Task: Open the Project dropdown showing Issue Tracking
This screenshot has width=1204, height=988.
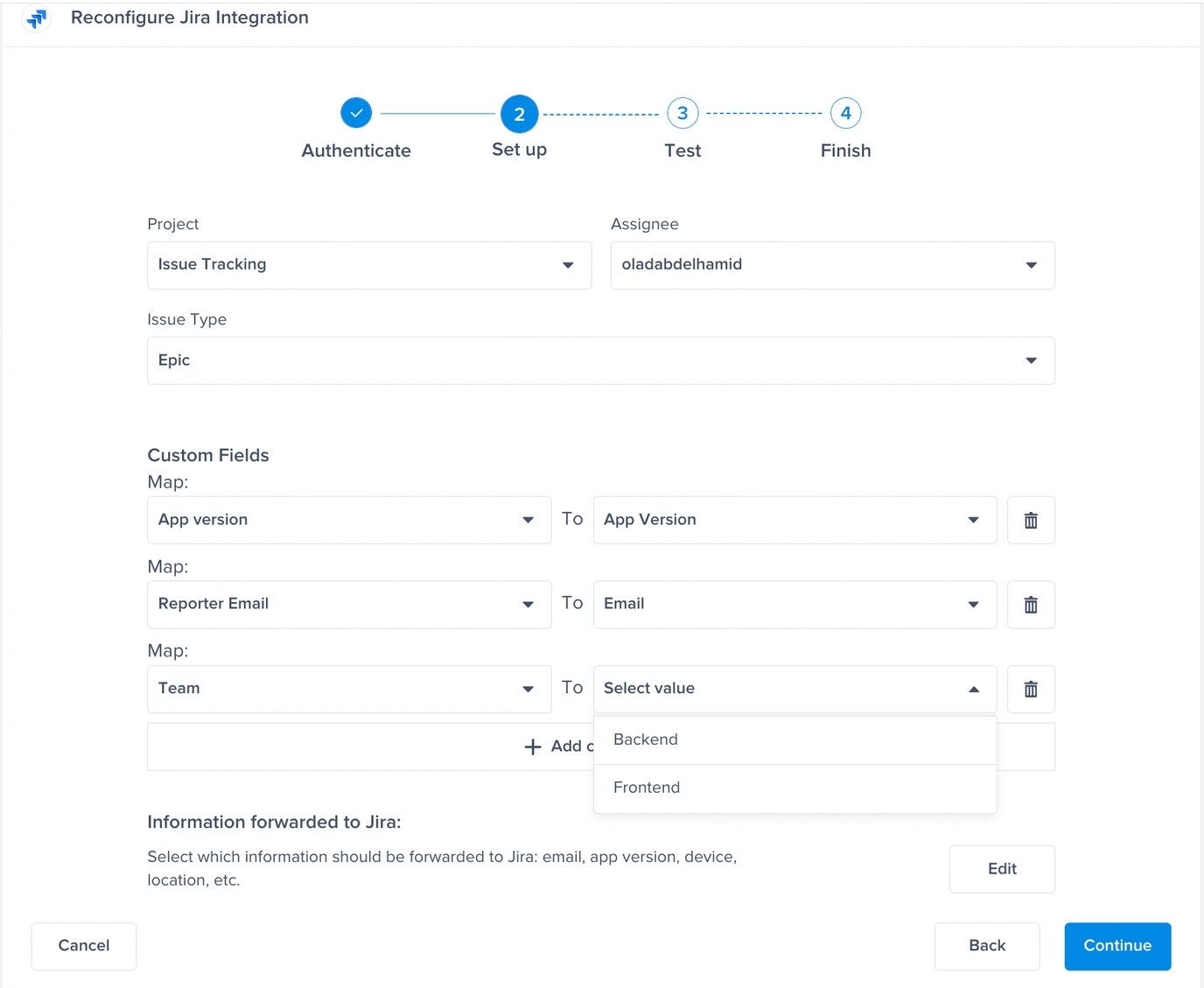Action: [x=369, y=265]
